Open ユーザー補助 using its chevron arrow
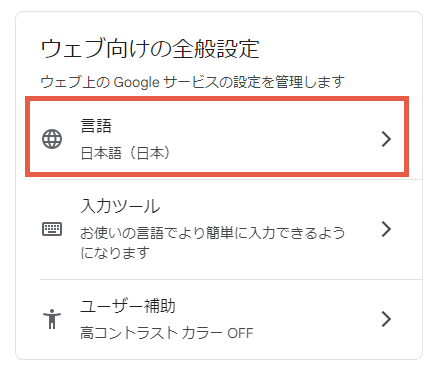Viewport: 442px width, 370px height. pyautogui.click(x=386, y=319)
